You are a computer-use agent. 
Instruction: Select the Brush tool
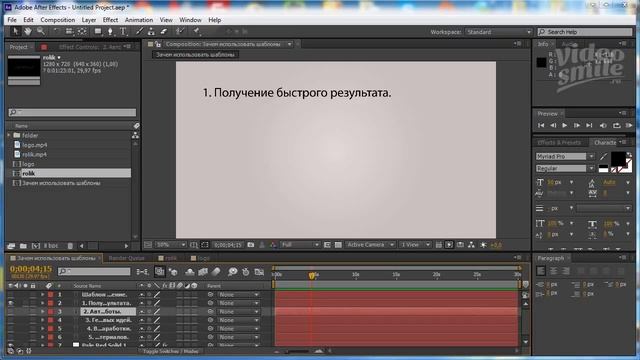click(139, 31)
